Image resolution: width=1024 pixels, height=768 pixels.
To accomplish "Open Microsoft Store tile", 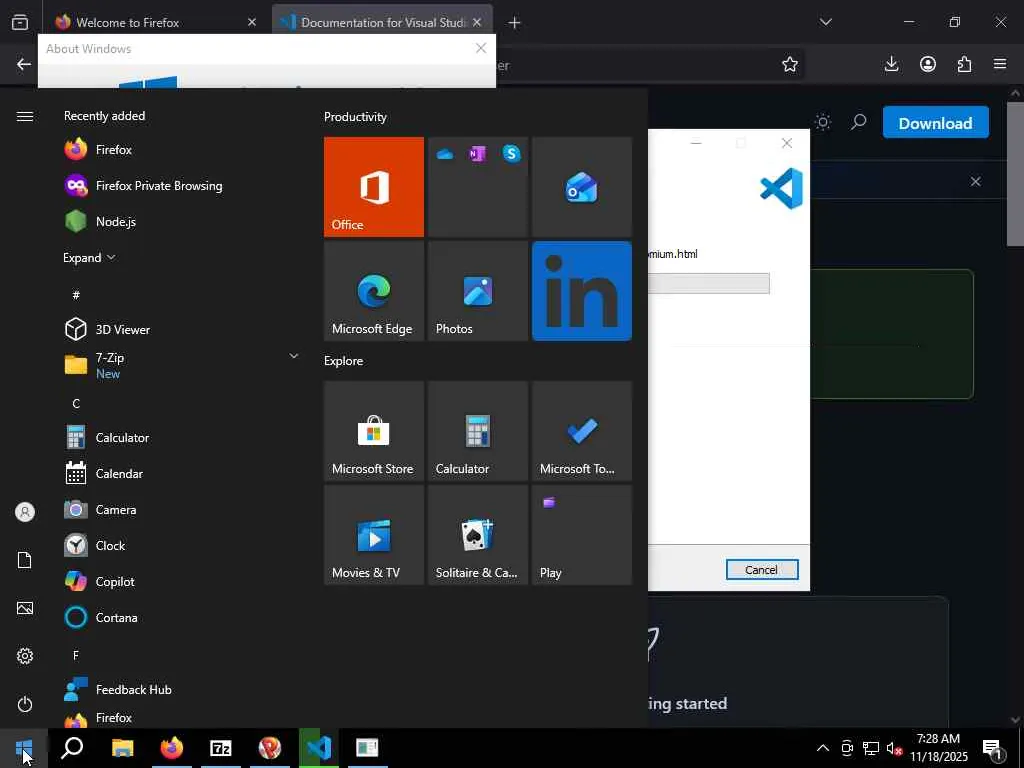I will (374, 431).
